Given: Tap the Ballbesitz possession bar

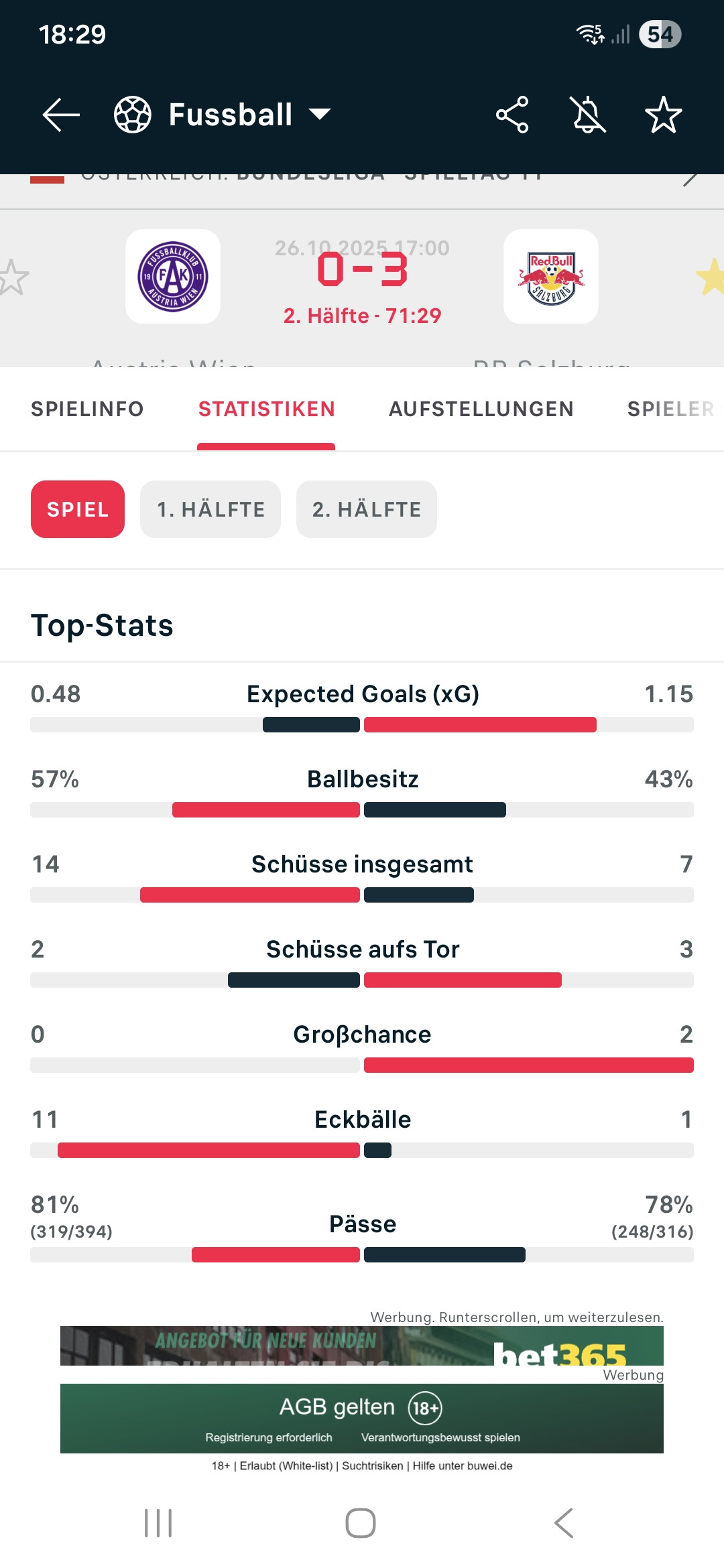Looking at the screenshot, I should click(x=362, y=809).
